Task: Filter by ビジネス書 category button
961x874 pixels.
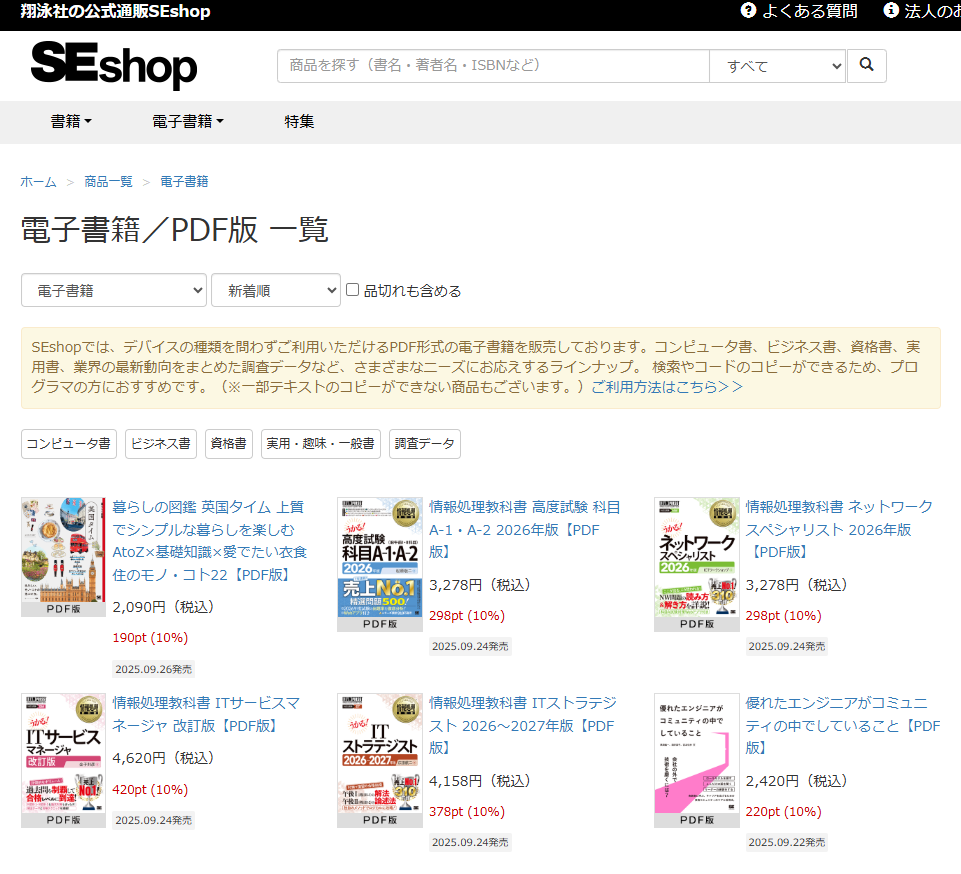Action: (x=161, y=444)
